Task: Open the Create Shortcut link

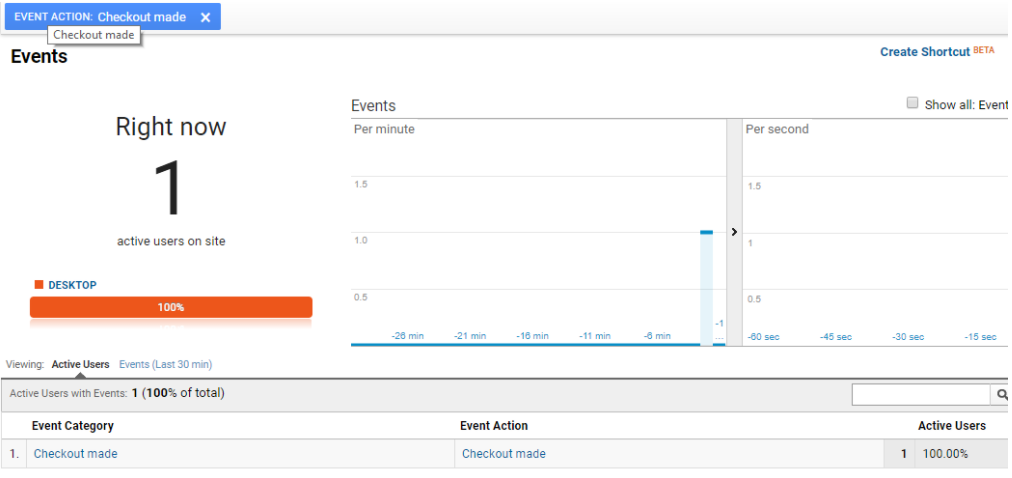Action: click(x=925, y=52)
